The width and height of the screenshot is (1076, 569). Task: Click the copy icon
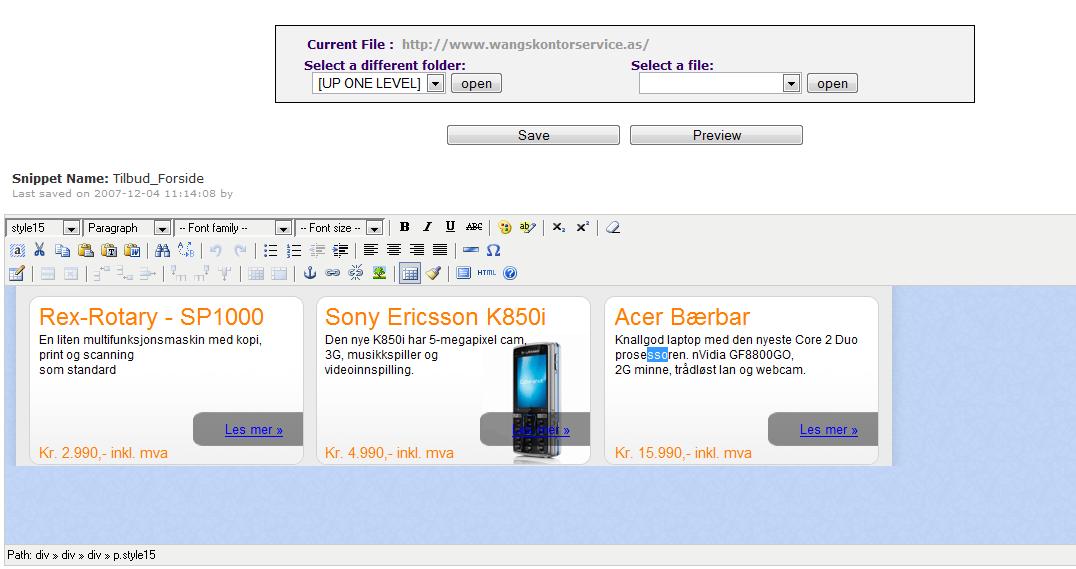62,251
